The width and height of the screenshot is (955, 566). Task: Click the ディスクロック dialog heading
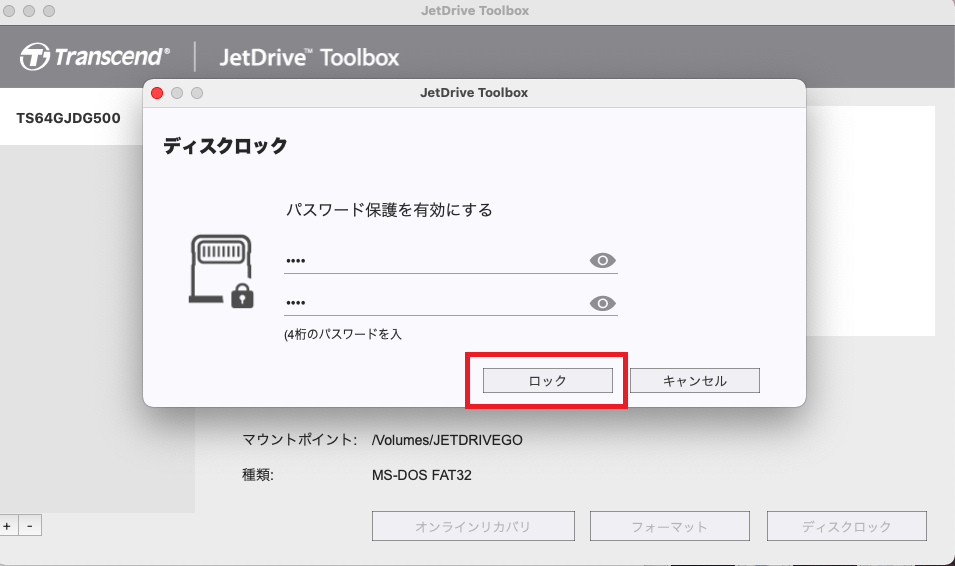pyautogui.click(x=225, y=146)
